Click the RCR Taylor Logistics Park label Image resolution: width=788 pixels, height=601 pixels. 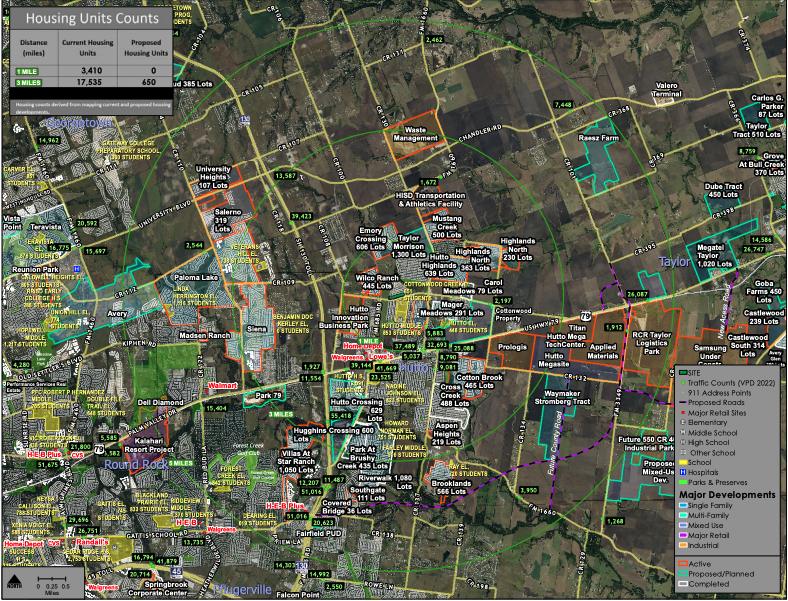tap(652, 343)
